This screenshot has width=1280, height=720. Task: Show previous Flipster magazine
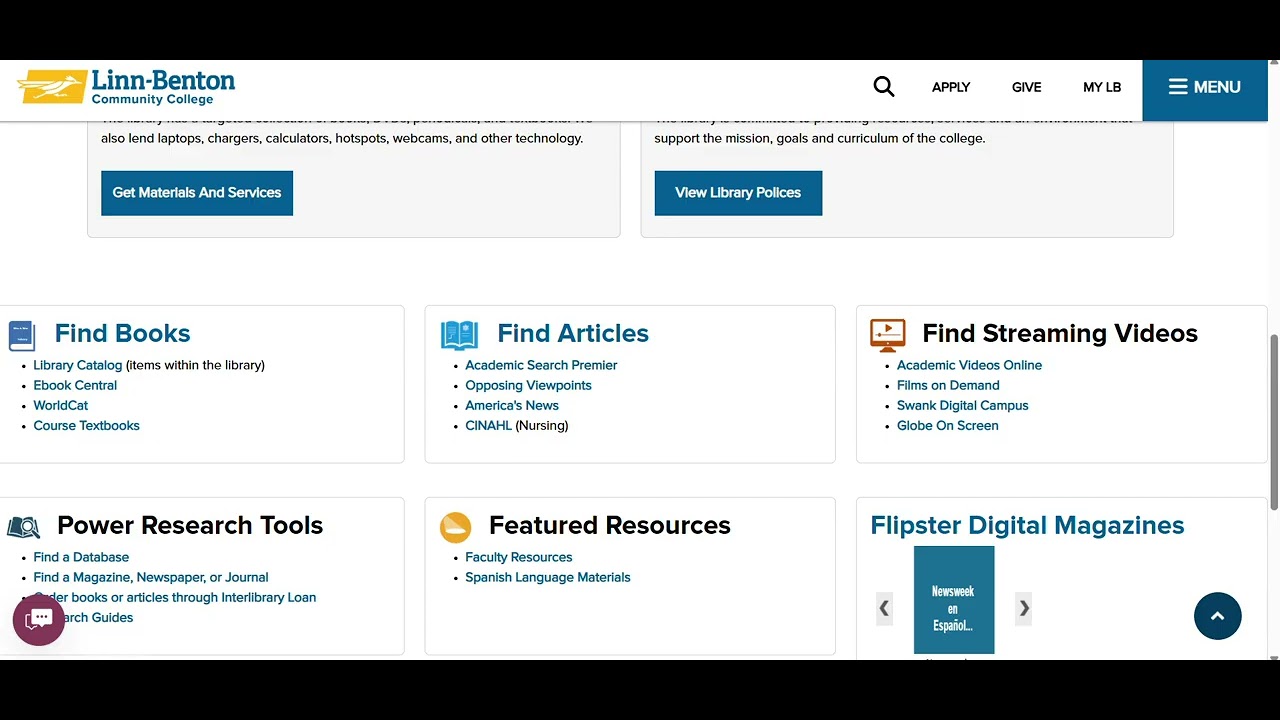click(x=884, y=608)
